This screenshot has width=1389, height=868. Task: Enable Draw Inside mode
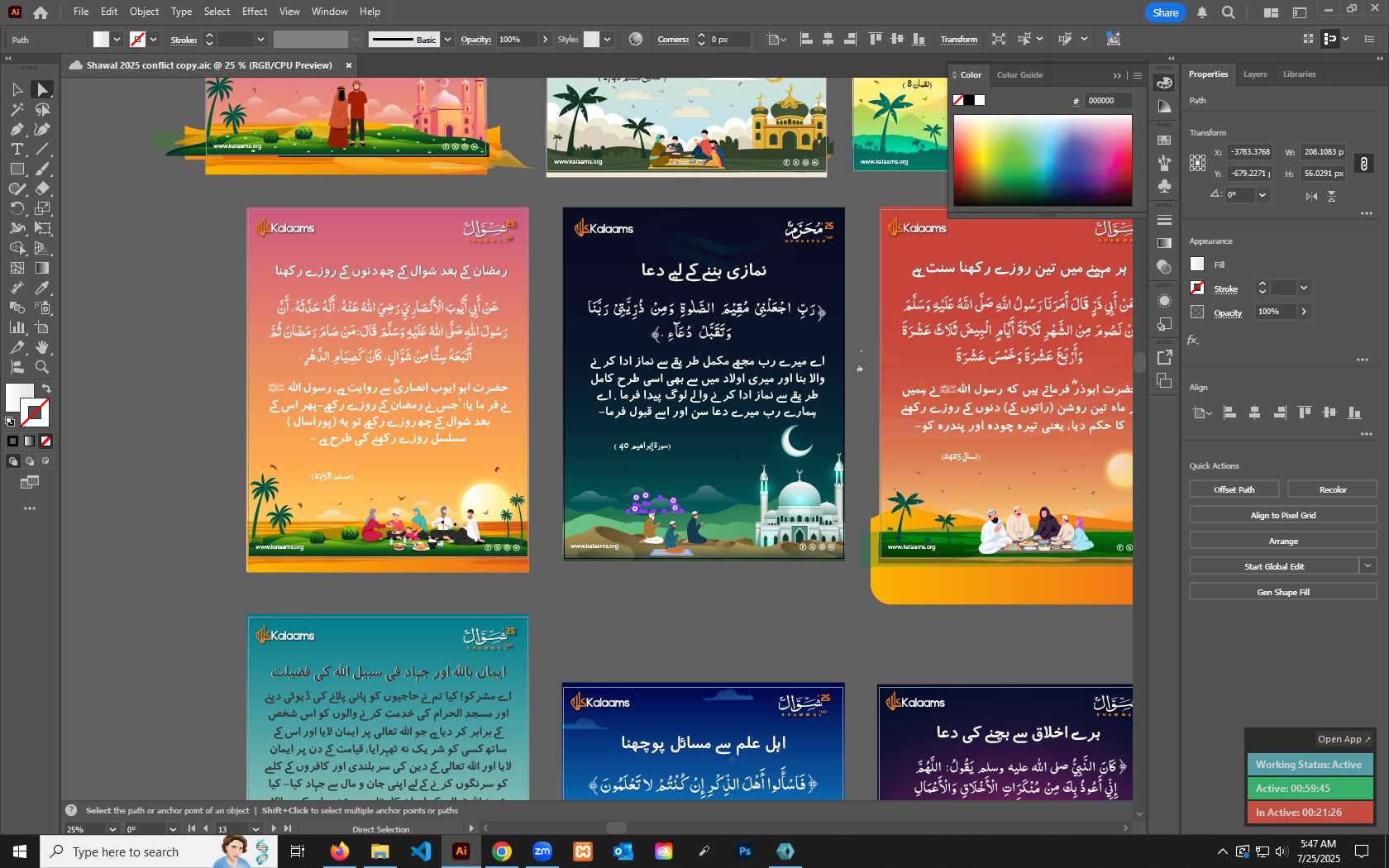pyautogui.click(x=45, y=461)
